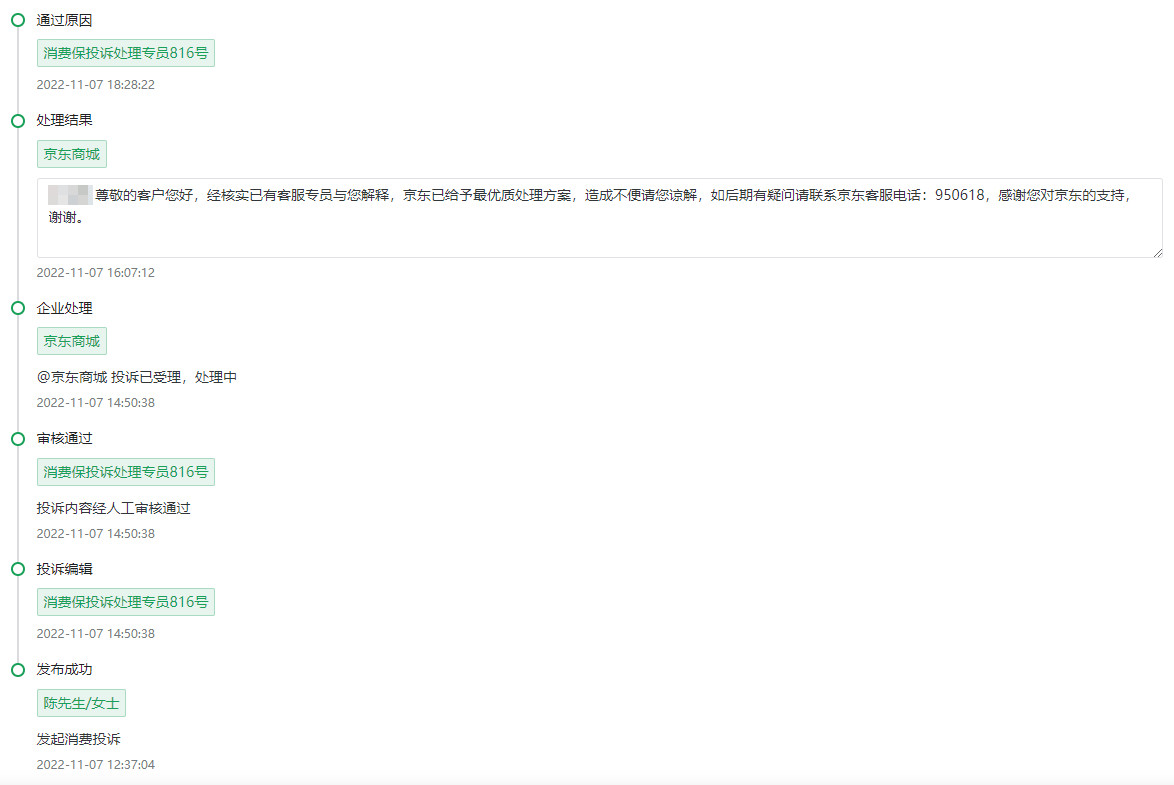Viewport: 1174px width, 785px height.
Task: Click the 审核通过 timeline node circle
Action: click(x=18, y=439)
